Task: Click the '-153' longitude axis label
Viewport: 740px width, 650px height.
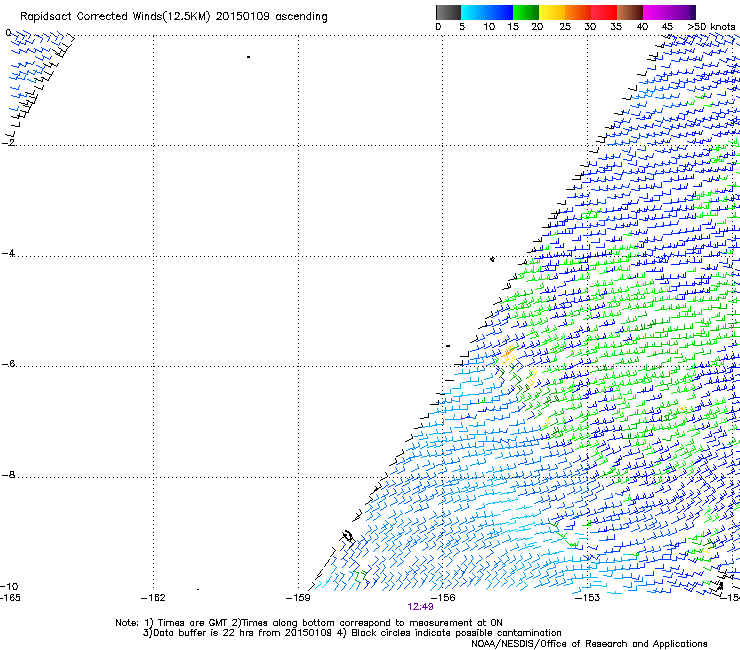Action: coord(588,598)
